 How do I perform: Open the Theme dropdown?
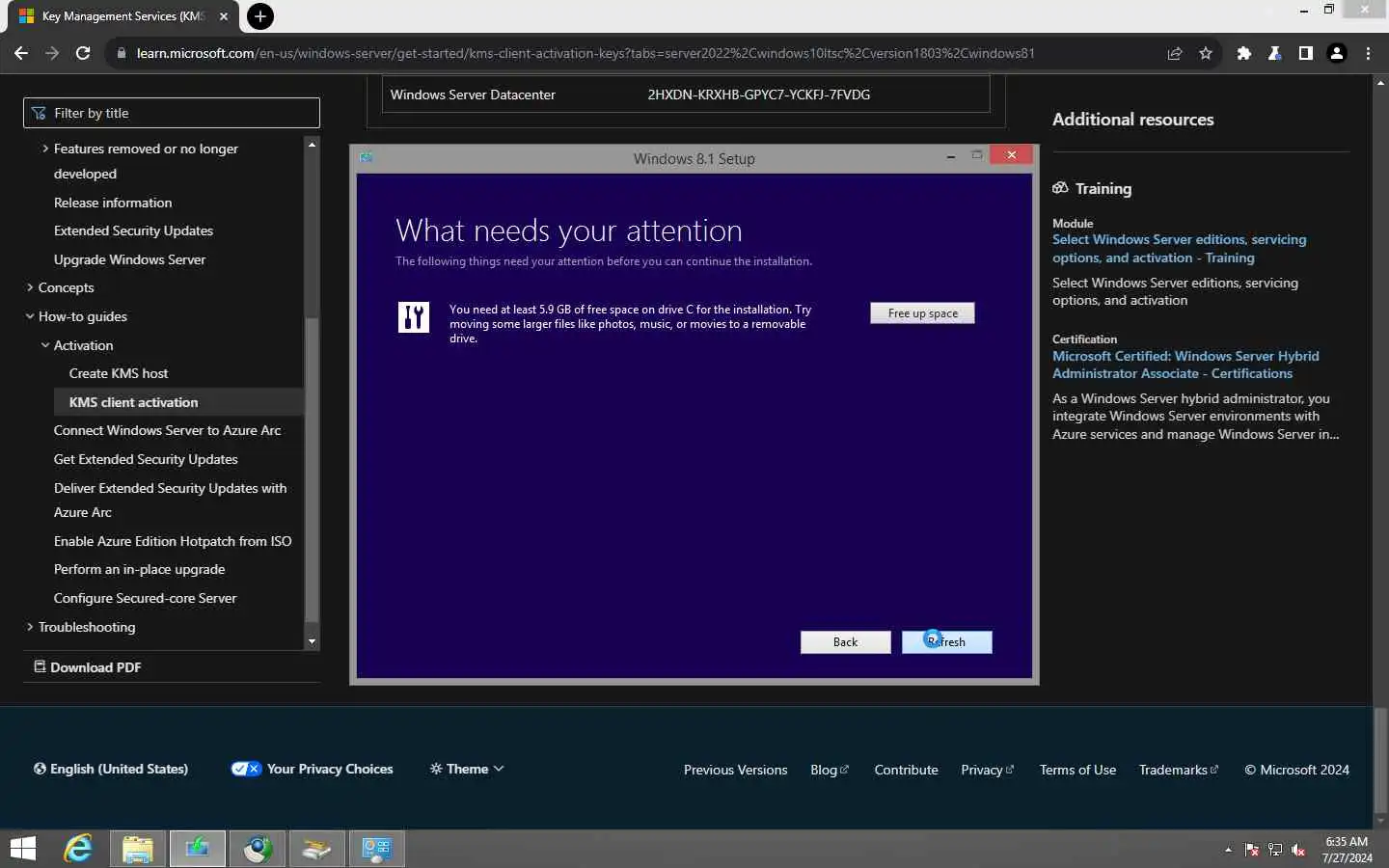point(467,769)
